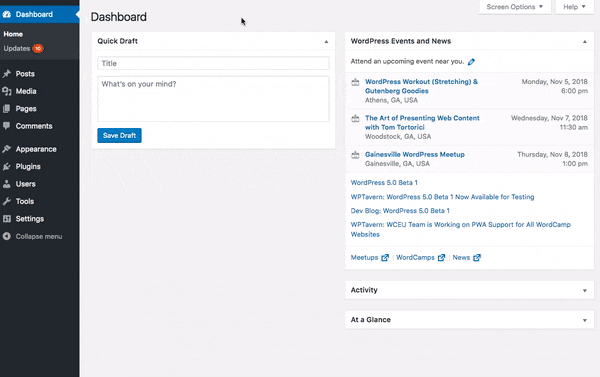Open the Screen Options dropdown
The image size is (600, 377).
(x=515, y=7)
